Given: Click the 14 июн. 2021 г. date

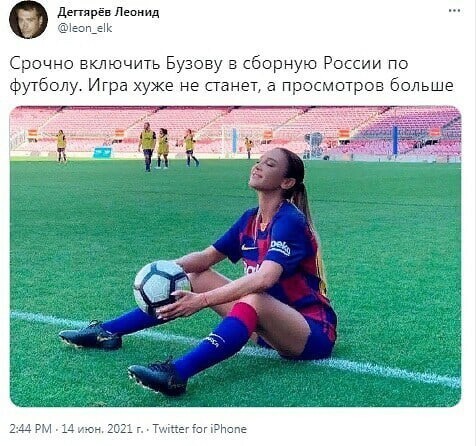Looking at the screenshot, I should pyautogui.click(x=103, y=429).
